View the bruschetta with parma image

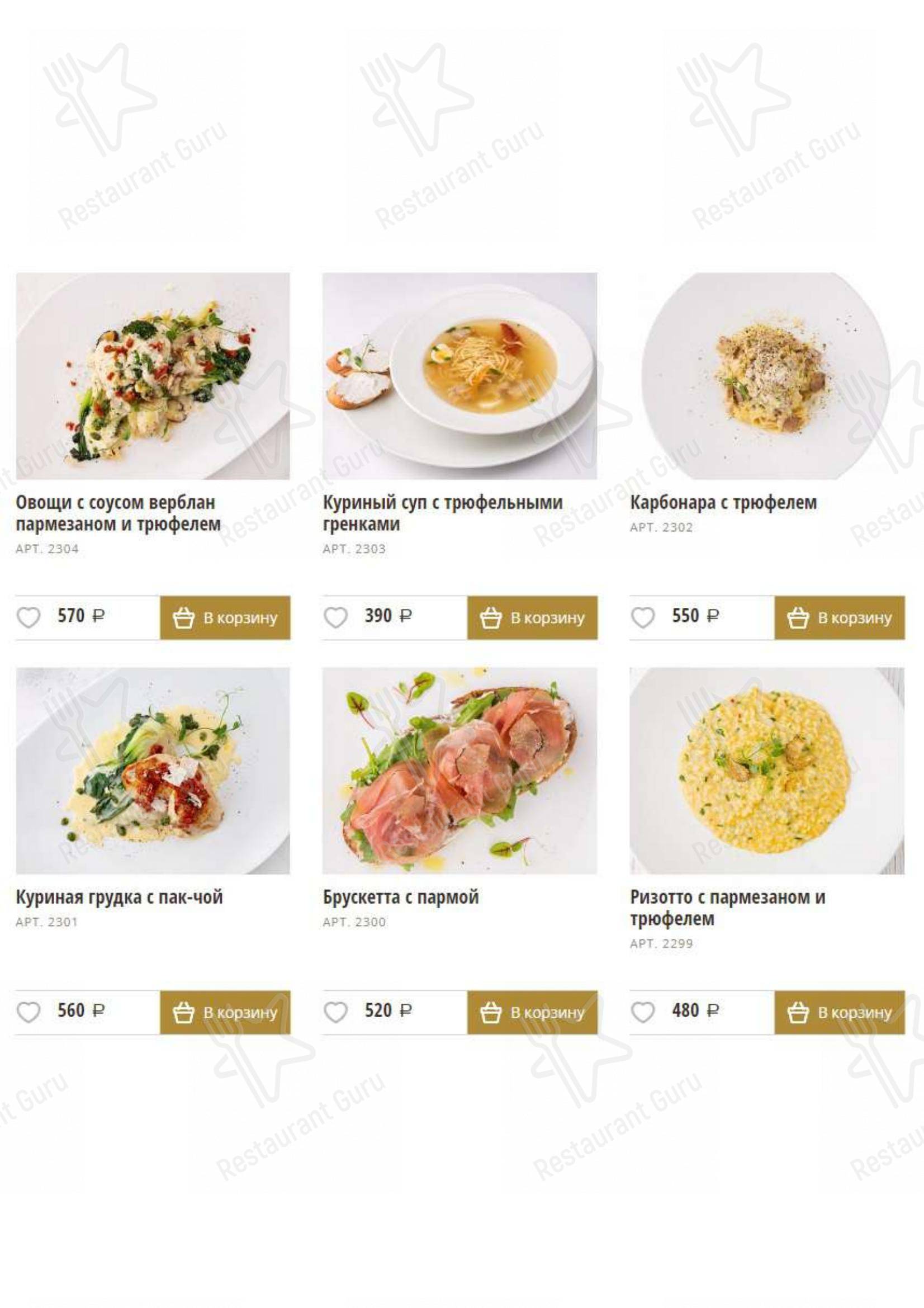[460, 771]
